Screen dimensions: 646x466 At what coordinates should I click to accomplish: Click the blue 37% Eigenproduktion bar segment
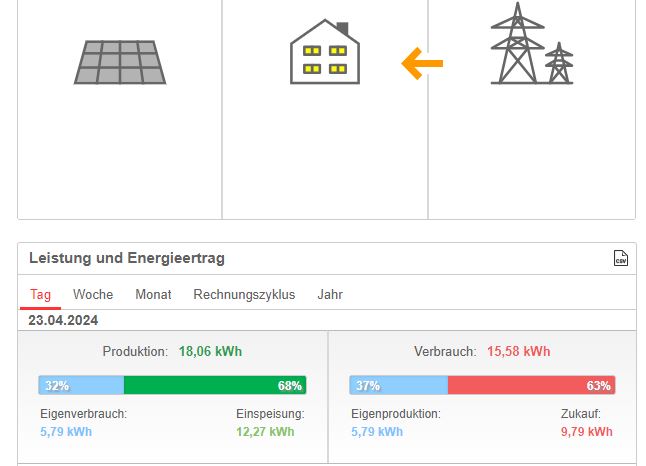point(399,385)
